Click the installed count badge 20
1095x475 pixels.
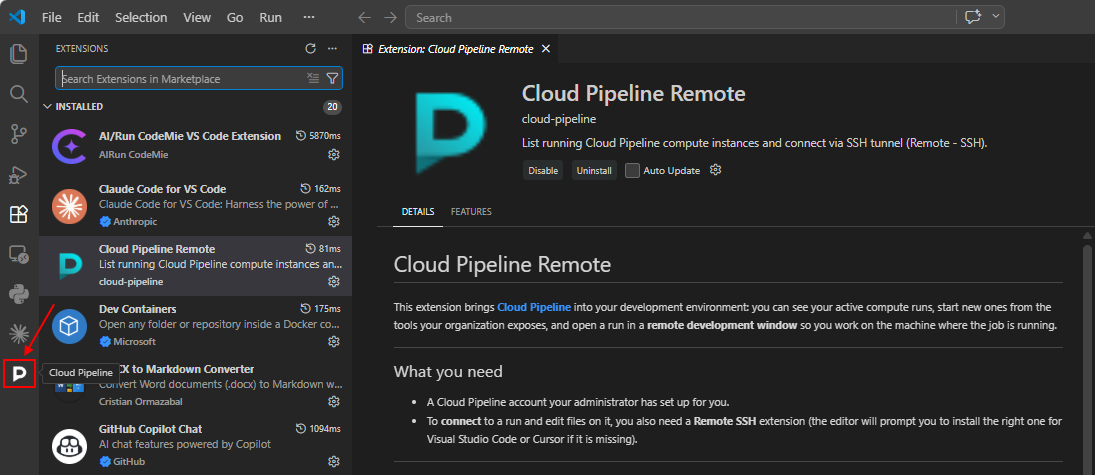click(332, 107)
